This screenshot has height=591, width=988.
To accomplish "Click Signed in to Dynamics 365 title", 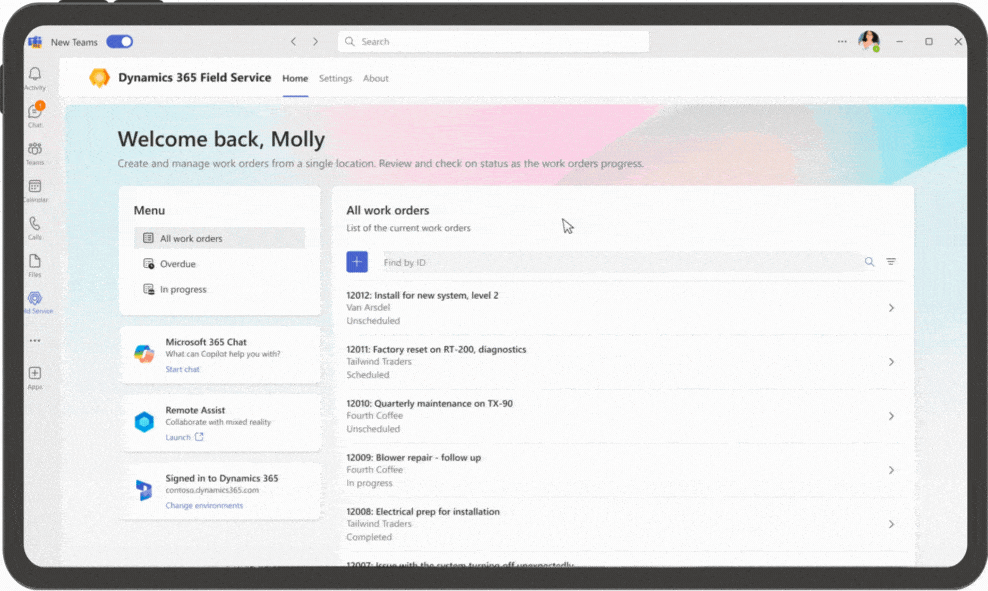I will pyautogui.click(x=222, y=478).
